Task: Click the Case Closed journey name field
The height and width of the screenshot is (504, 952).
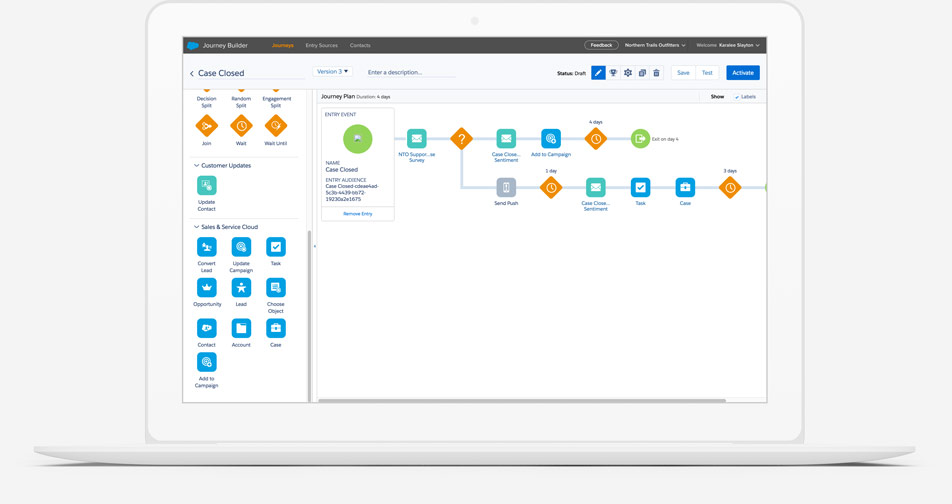Action: click(x=251, y=73)
